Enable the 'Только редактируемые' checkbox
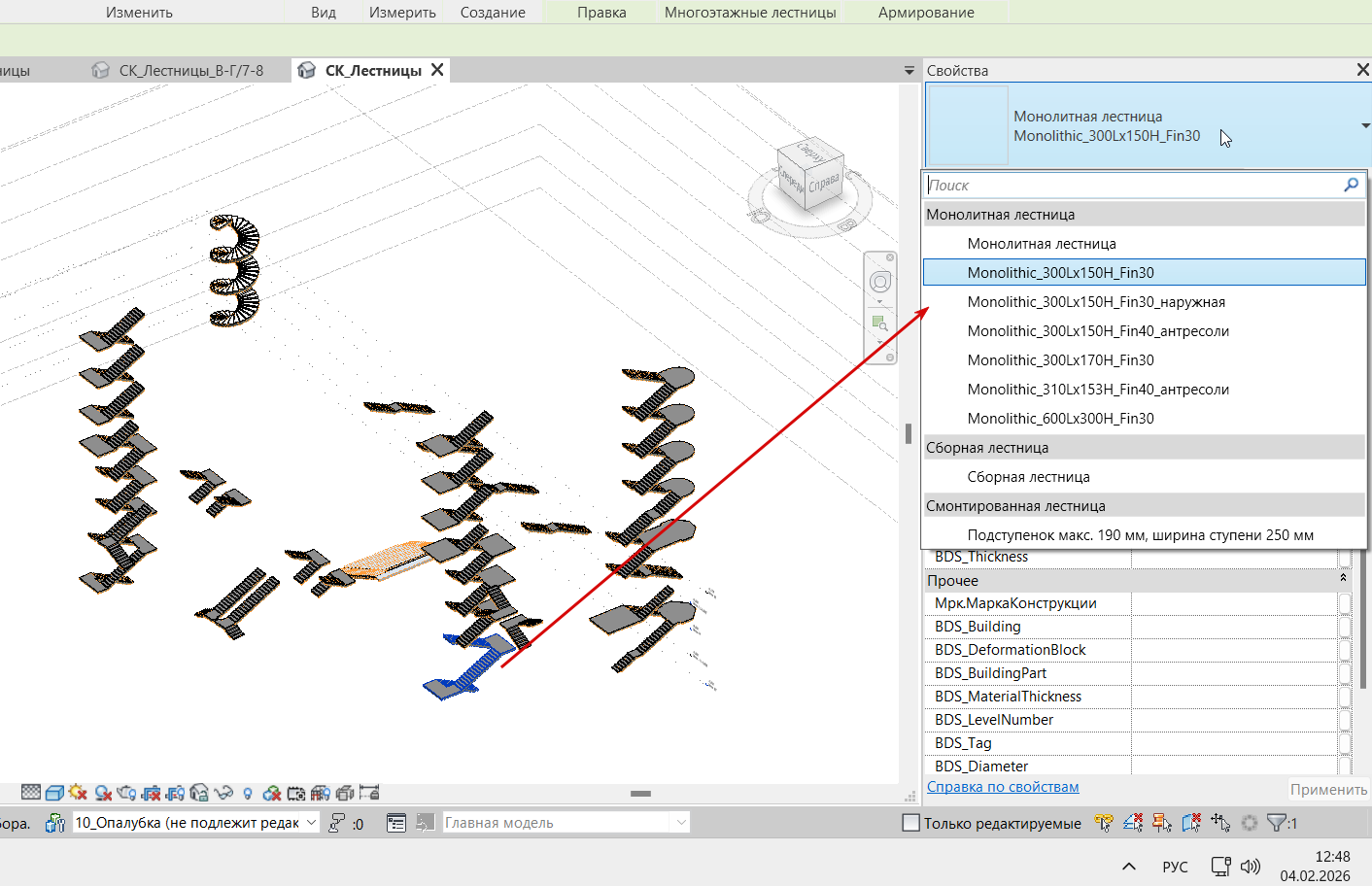 [x=911, y=823]
